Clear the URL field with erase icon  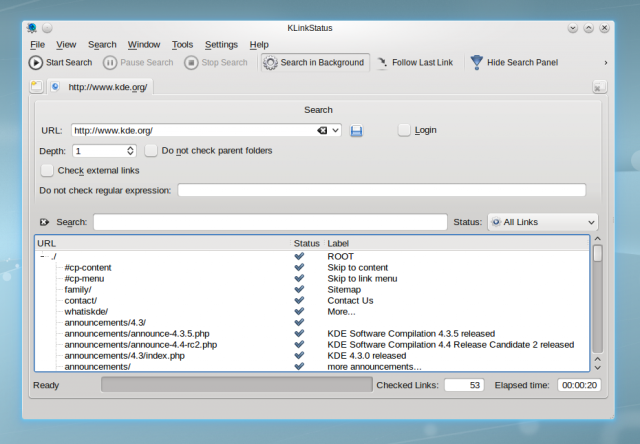click(x=322, y=130)
